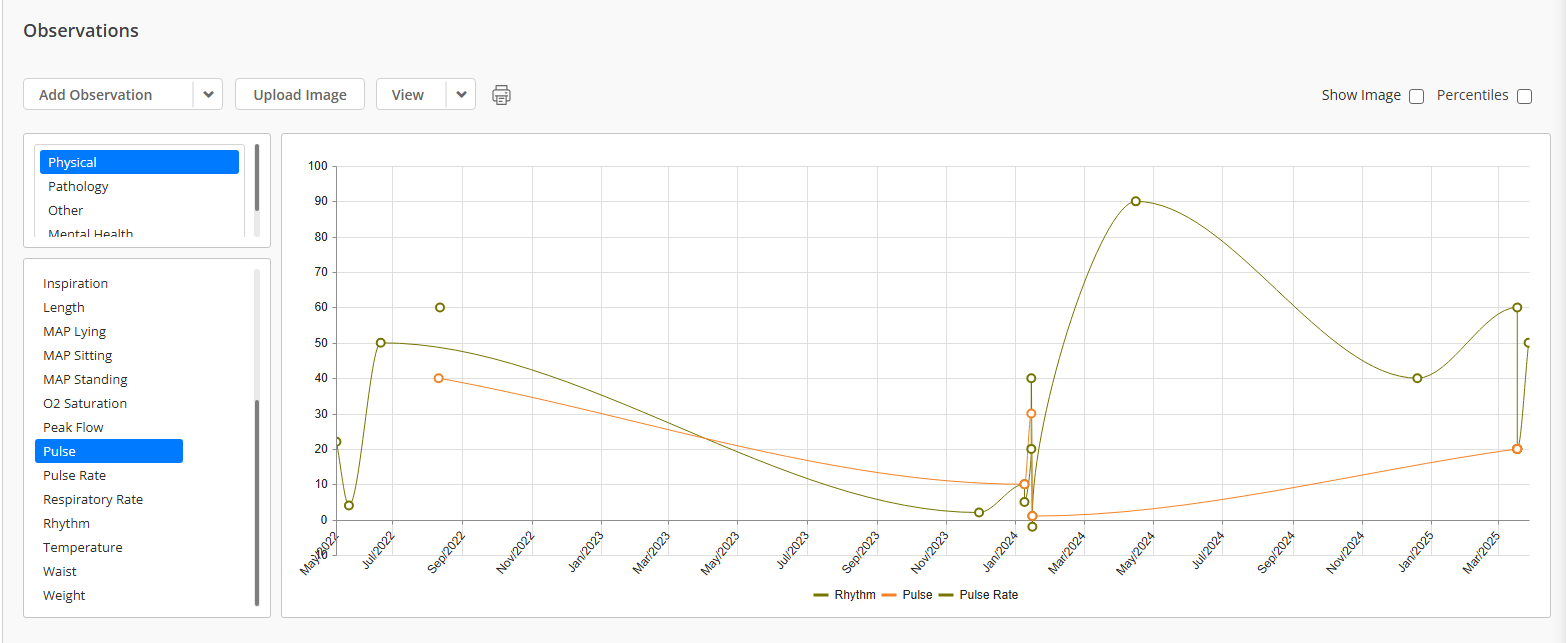Select Weight in the observation list

(64, 595)
